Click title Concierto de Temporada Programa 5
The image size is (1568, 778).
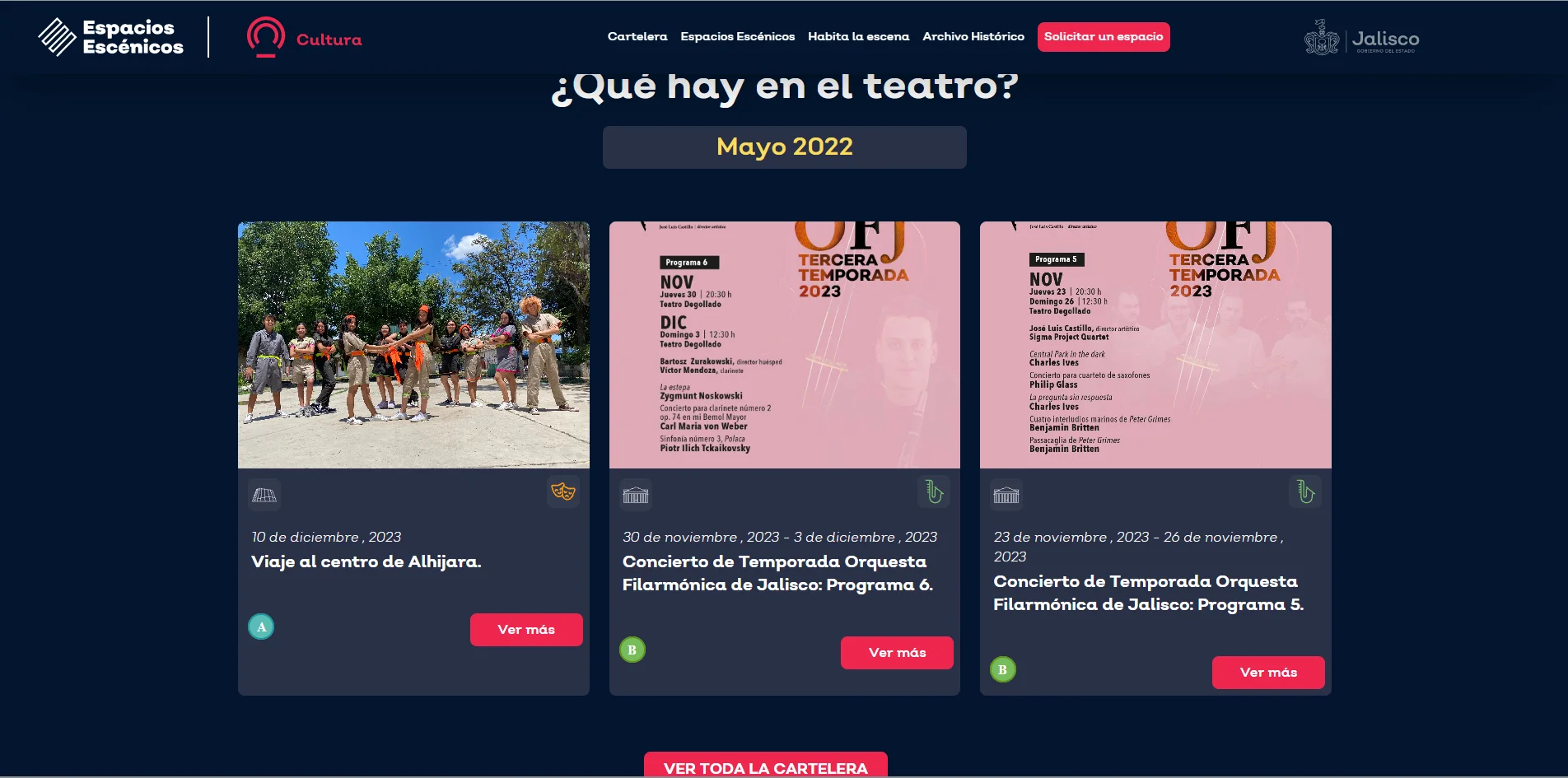1149,593
